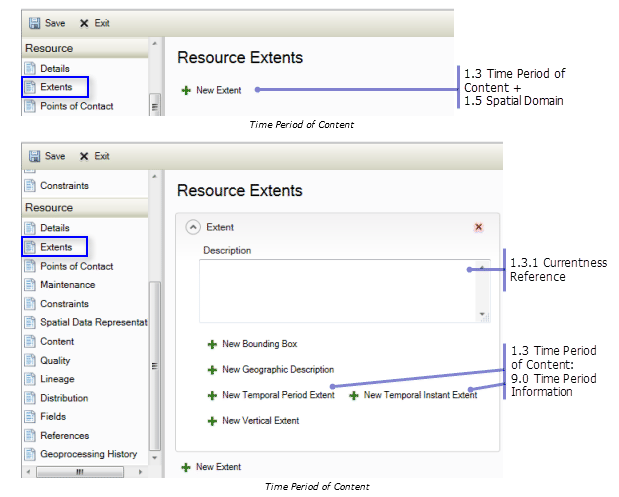Click left arrow of sidebar horizontal scrollbar
This screenshot has width=619, height=497.
(x=28, y=472)
